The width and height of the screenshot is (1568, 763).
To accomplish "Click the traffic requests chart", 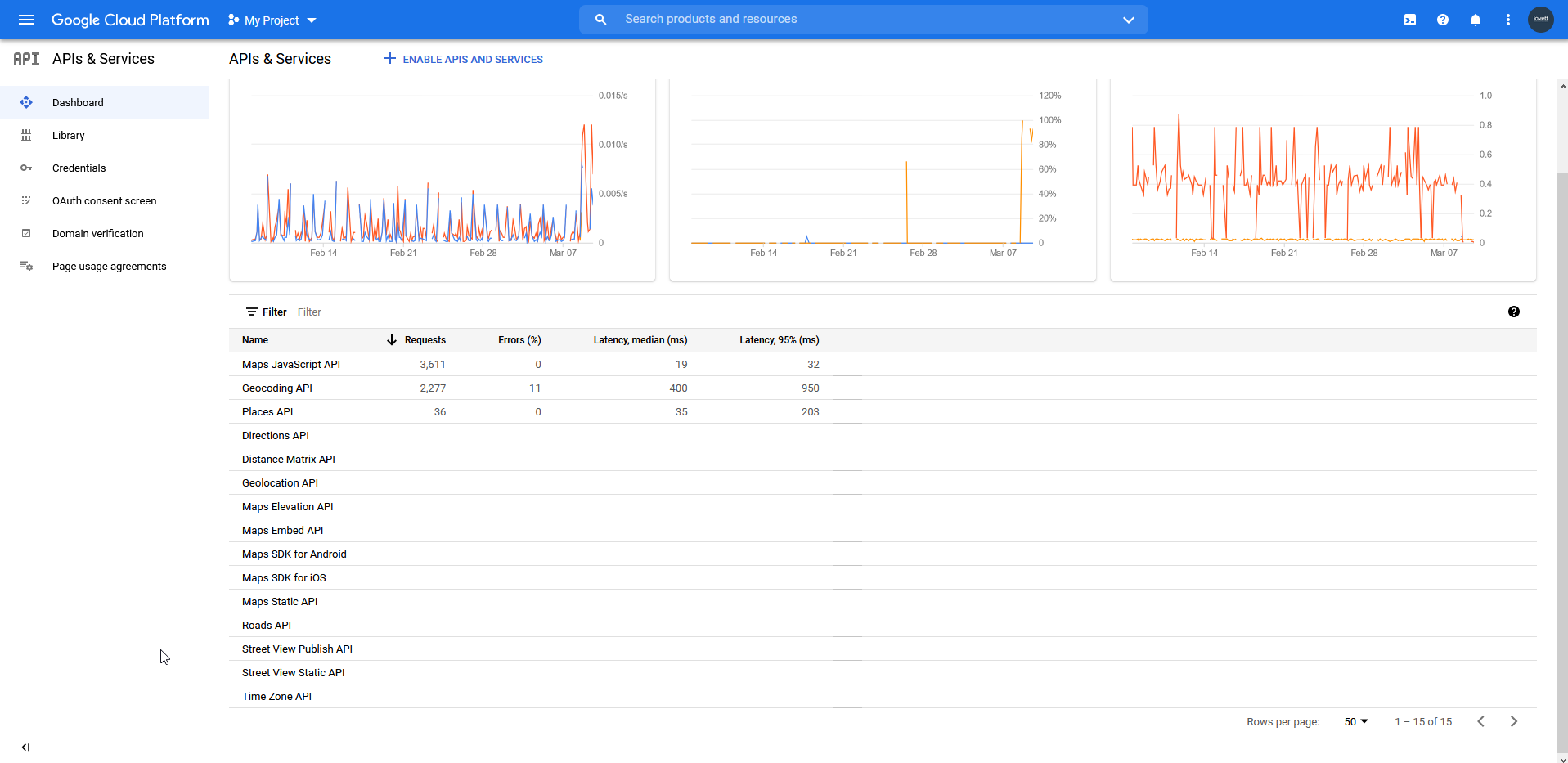I will point(443,179).
